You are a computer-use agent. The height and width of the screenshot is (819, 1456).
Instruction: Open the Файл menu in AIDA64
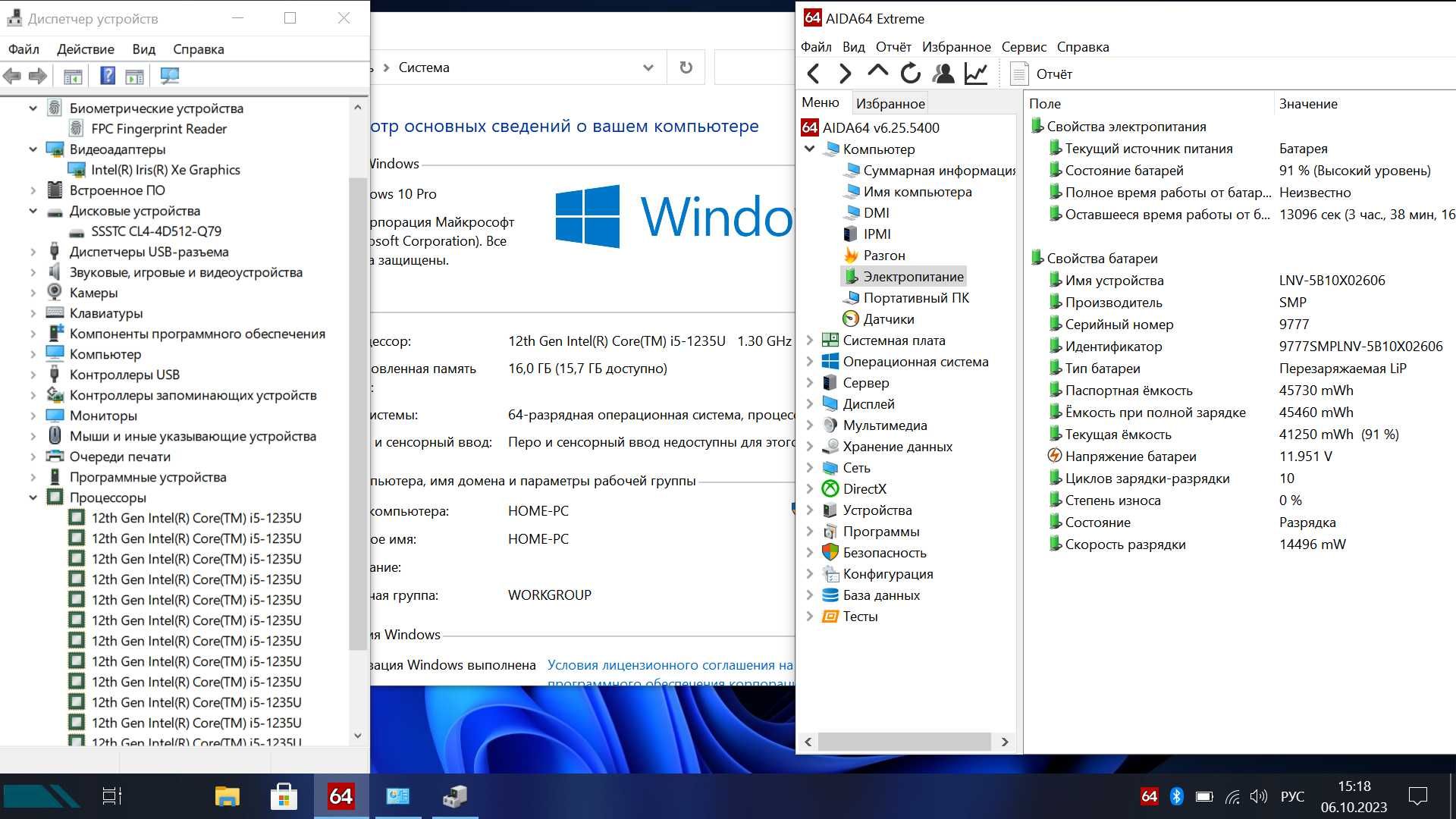(816, 46)
